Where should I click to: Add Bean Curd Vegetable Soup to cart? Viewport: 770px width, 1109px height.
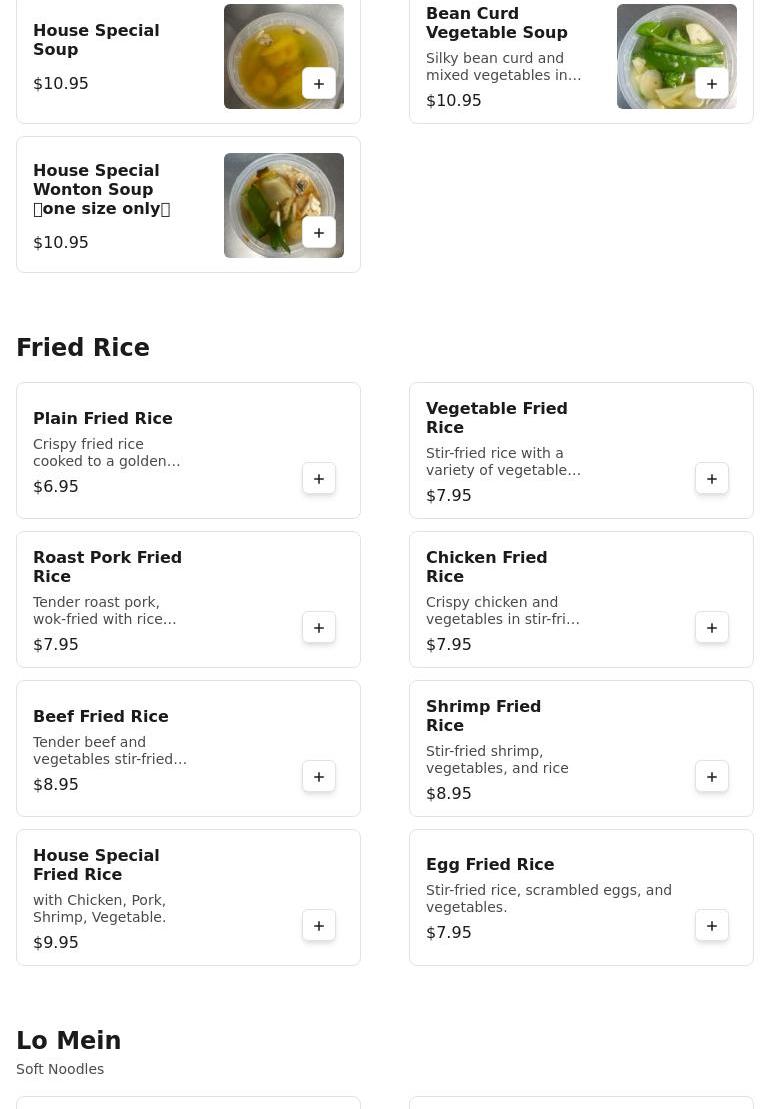(712, 84)
